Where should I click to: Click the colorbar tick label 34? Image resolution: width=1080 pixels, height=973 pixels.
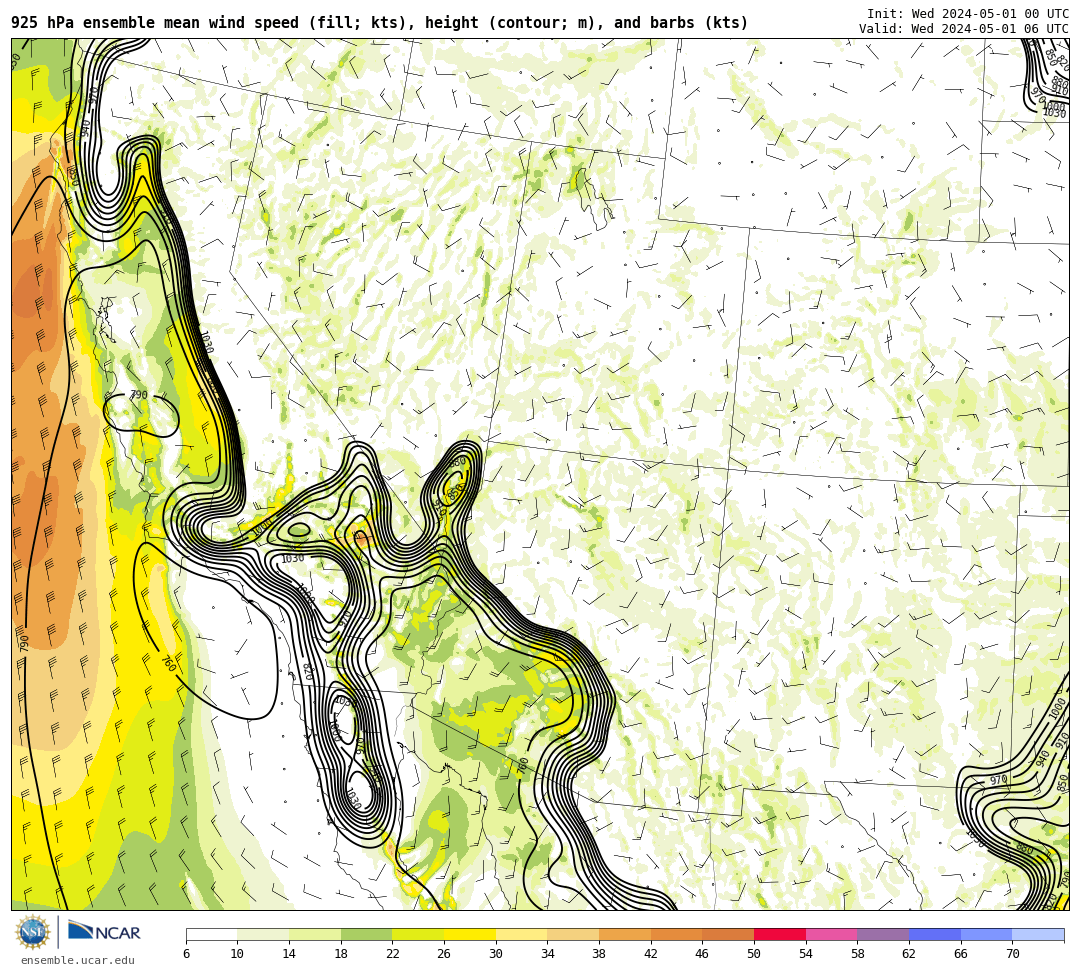[x=548, y=954]
